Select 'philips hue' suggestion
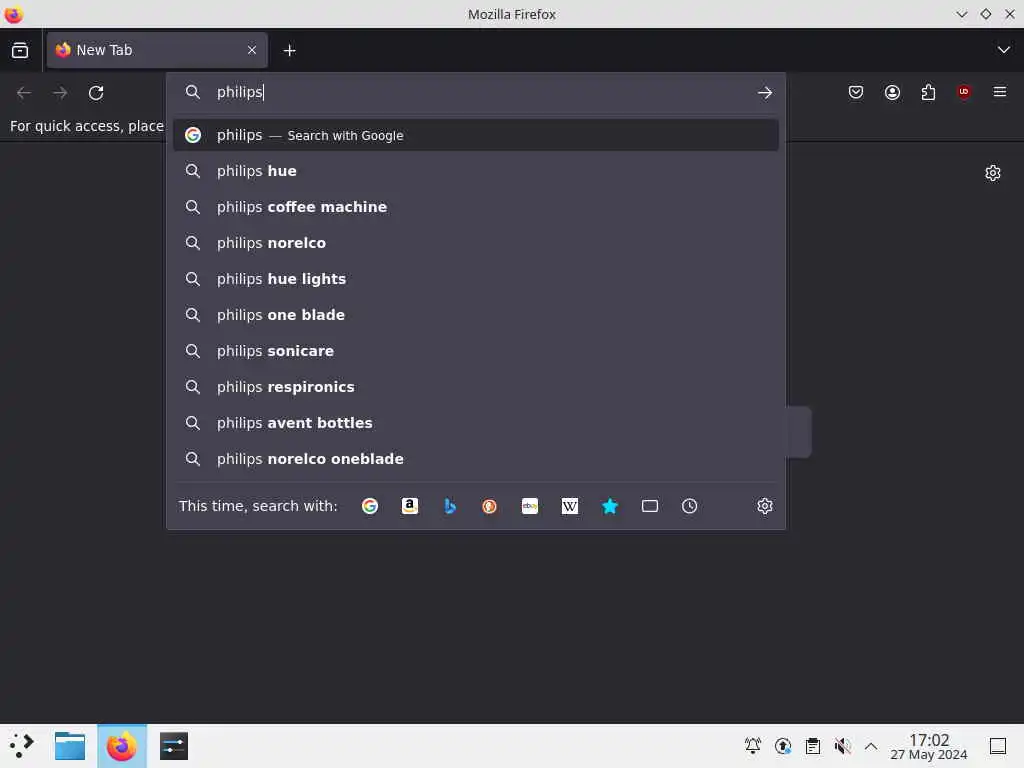This screenshot has height=768, width=1024. (x=475, y=171)
